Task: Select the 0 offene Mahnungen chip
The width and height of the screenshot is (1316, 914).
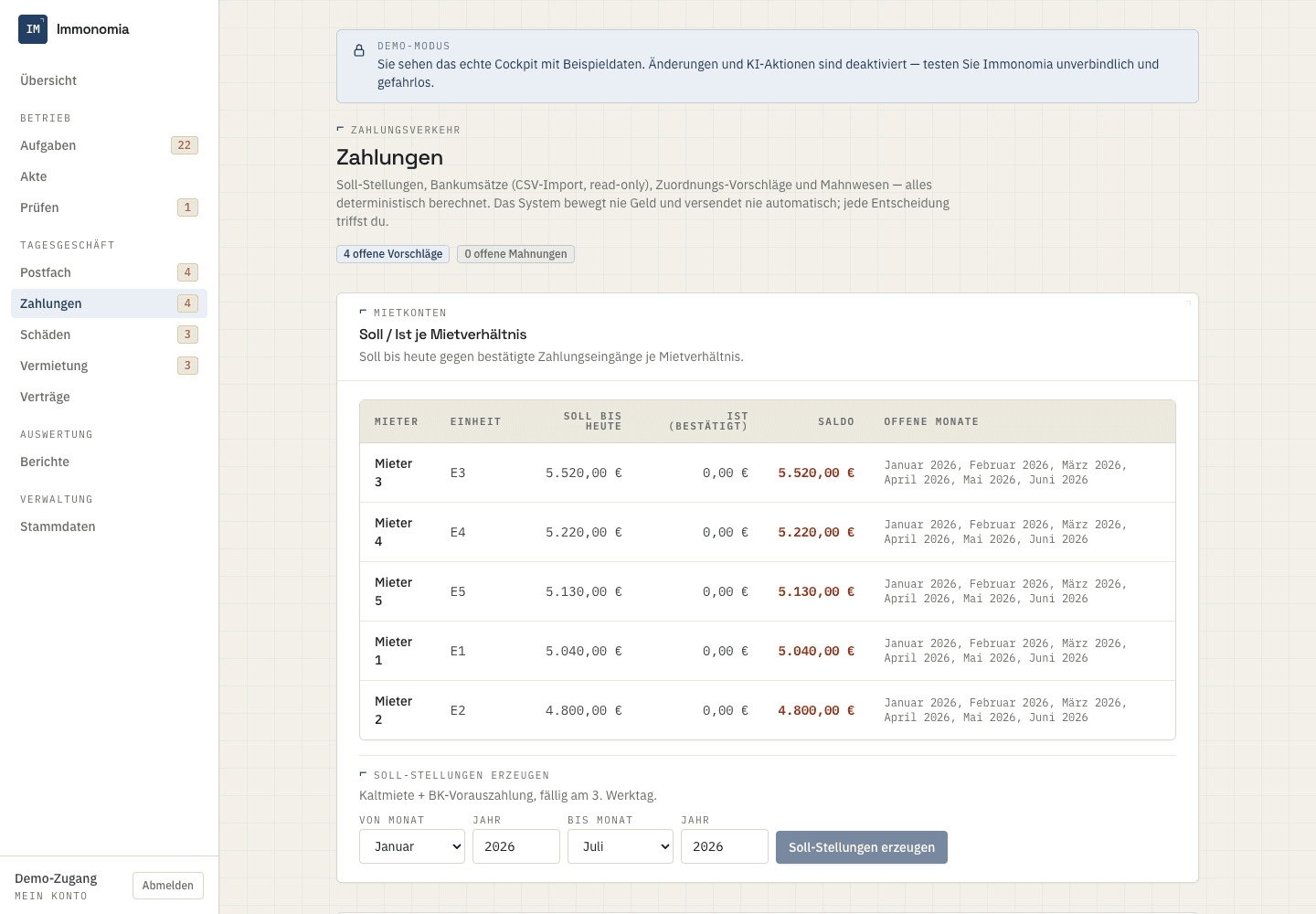Action: point(515,254)
